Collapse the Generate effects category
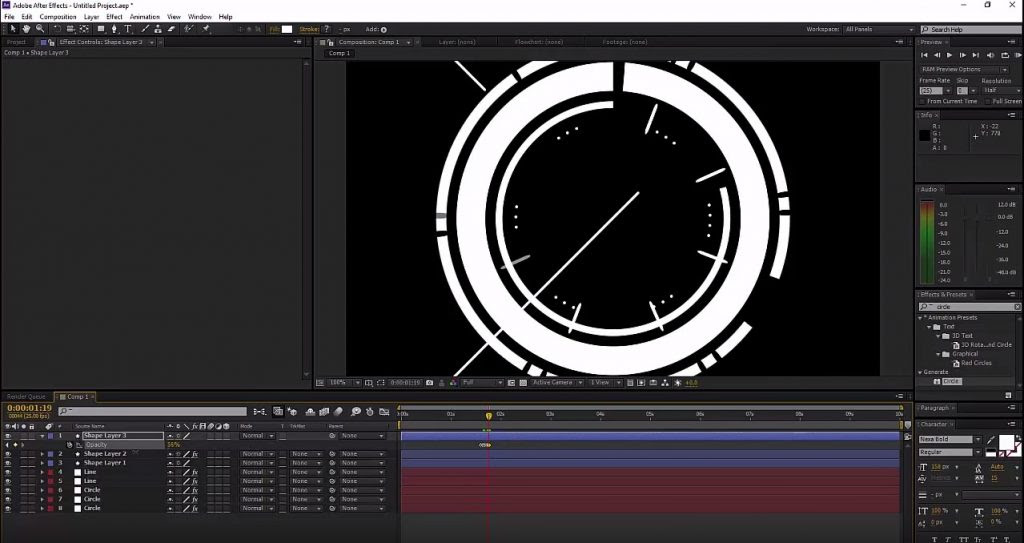This screenshot has height=543, width=1024. pos(921,372)
